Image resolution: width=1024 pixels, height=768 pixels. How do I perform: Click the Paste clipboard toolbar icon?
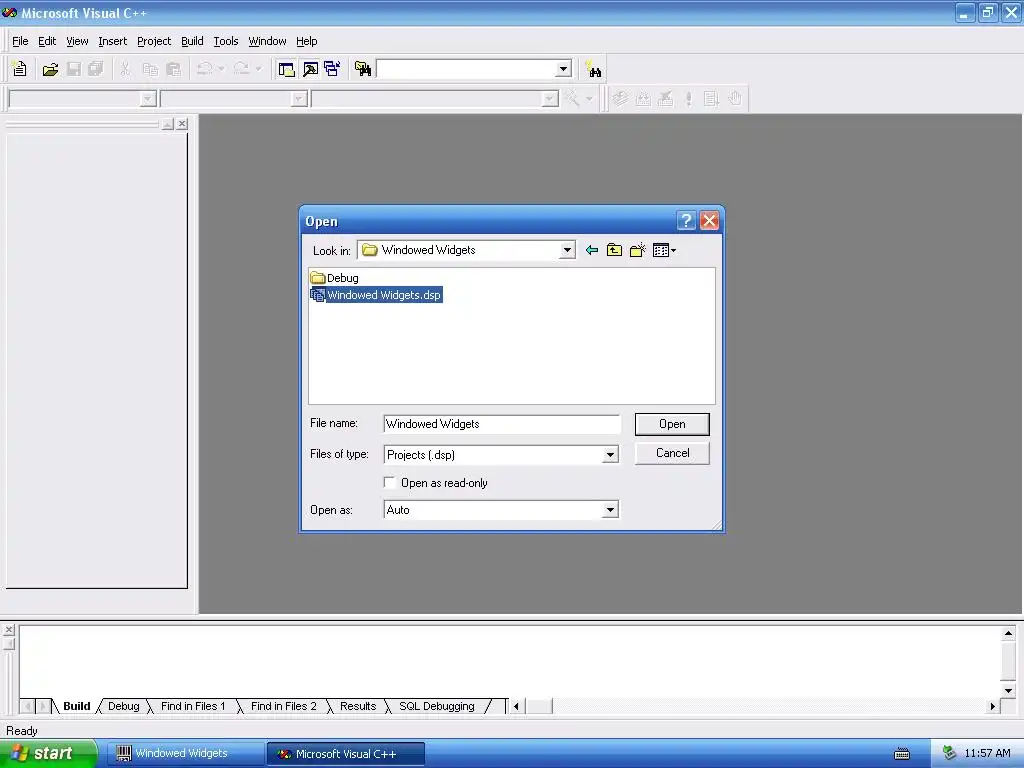point(173,69)
